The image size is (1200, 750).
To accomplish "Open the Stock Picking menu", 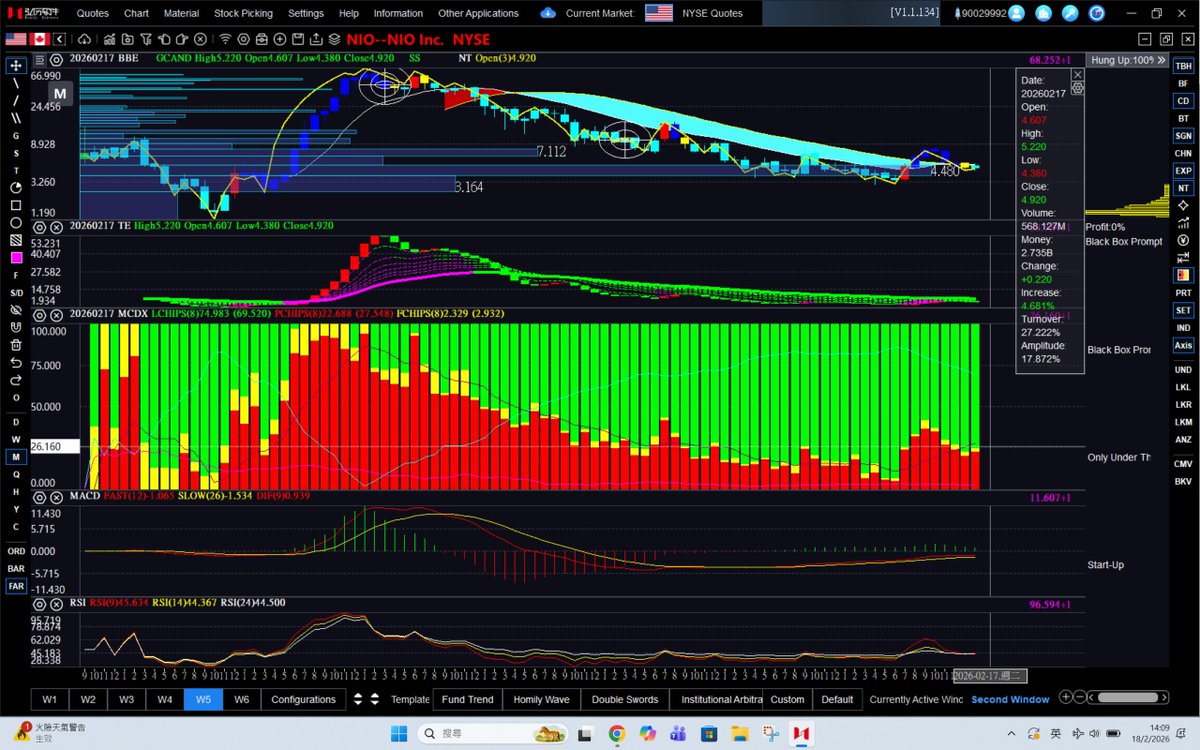I will click(x=243, y=13).
